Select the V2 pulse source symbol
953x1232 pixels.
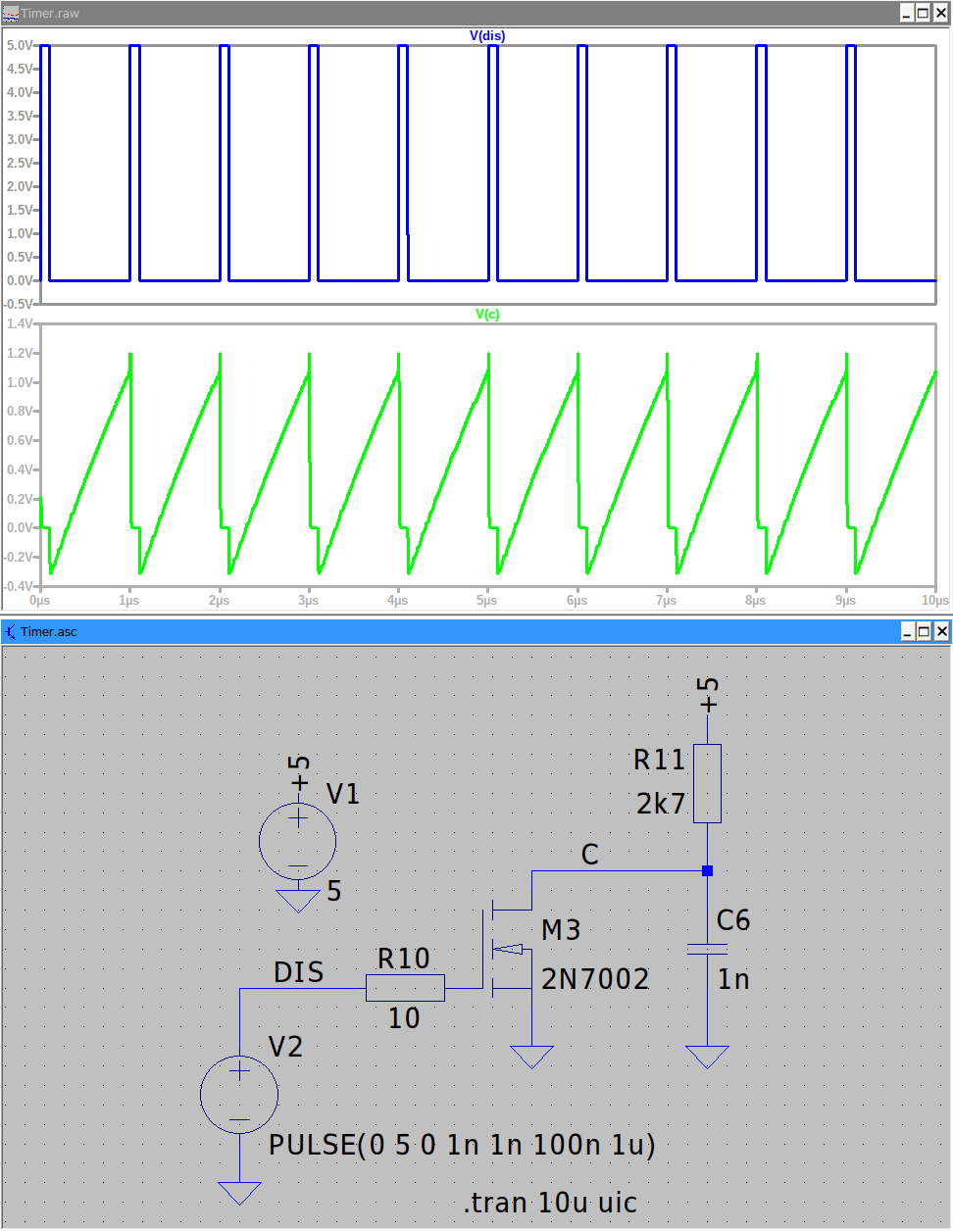tap(239, 1095)
